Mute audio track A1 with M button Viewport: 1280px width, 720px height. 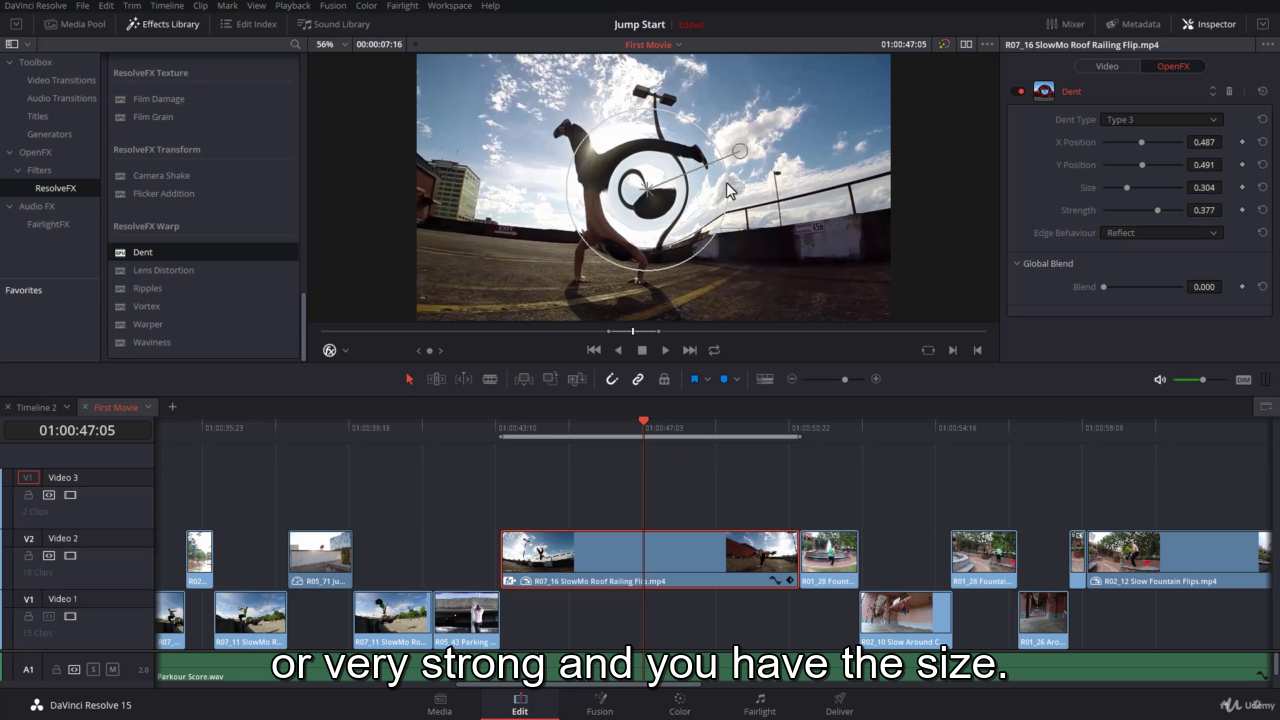click(112, 669)
